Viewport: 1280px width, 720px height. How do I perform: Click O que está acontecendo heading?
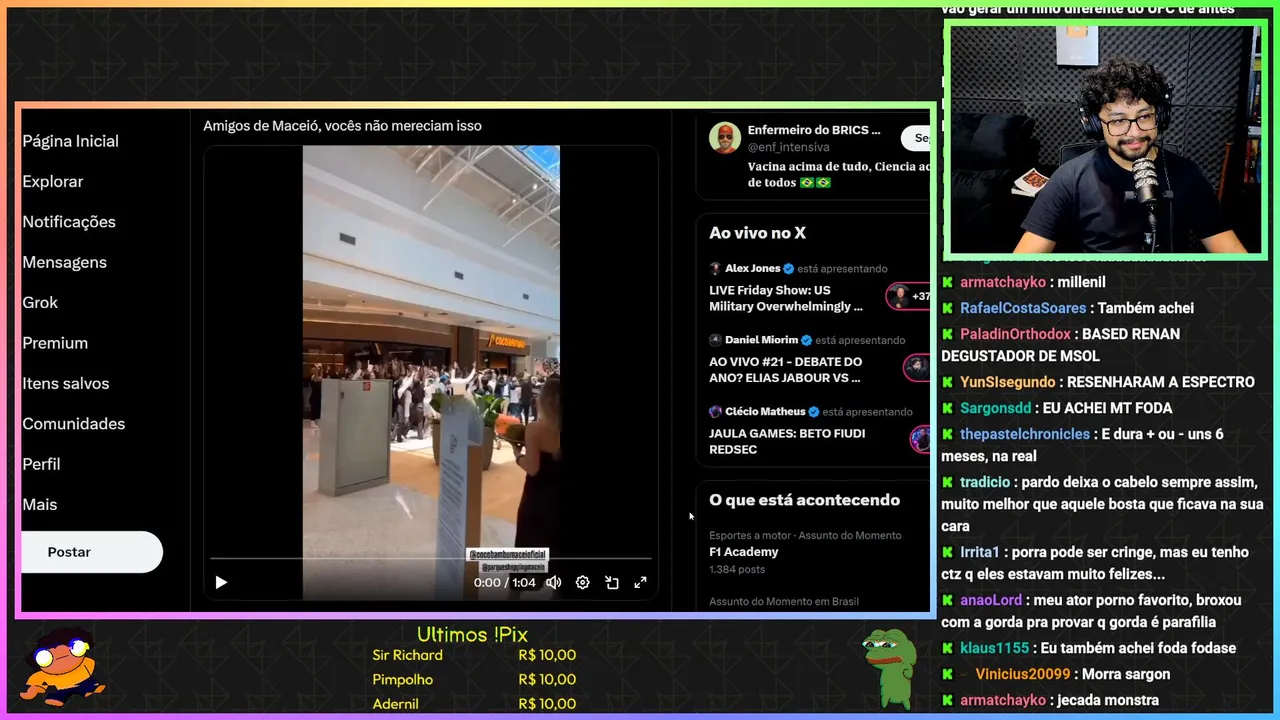tap(804, 500)
